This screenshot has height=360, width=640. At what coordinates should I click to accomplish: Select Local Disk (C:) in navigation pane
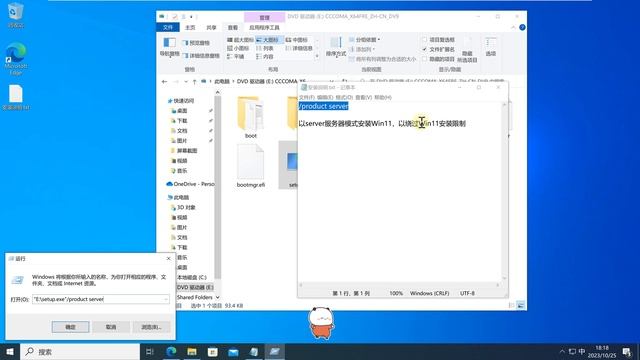pos(192,277)
